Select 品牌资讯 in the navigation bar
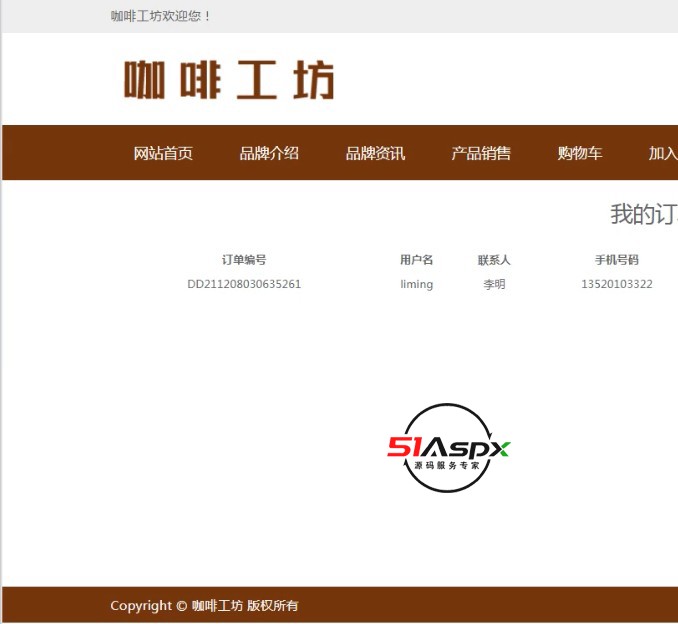 pyautogui.click(x=375, y=153)
